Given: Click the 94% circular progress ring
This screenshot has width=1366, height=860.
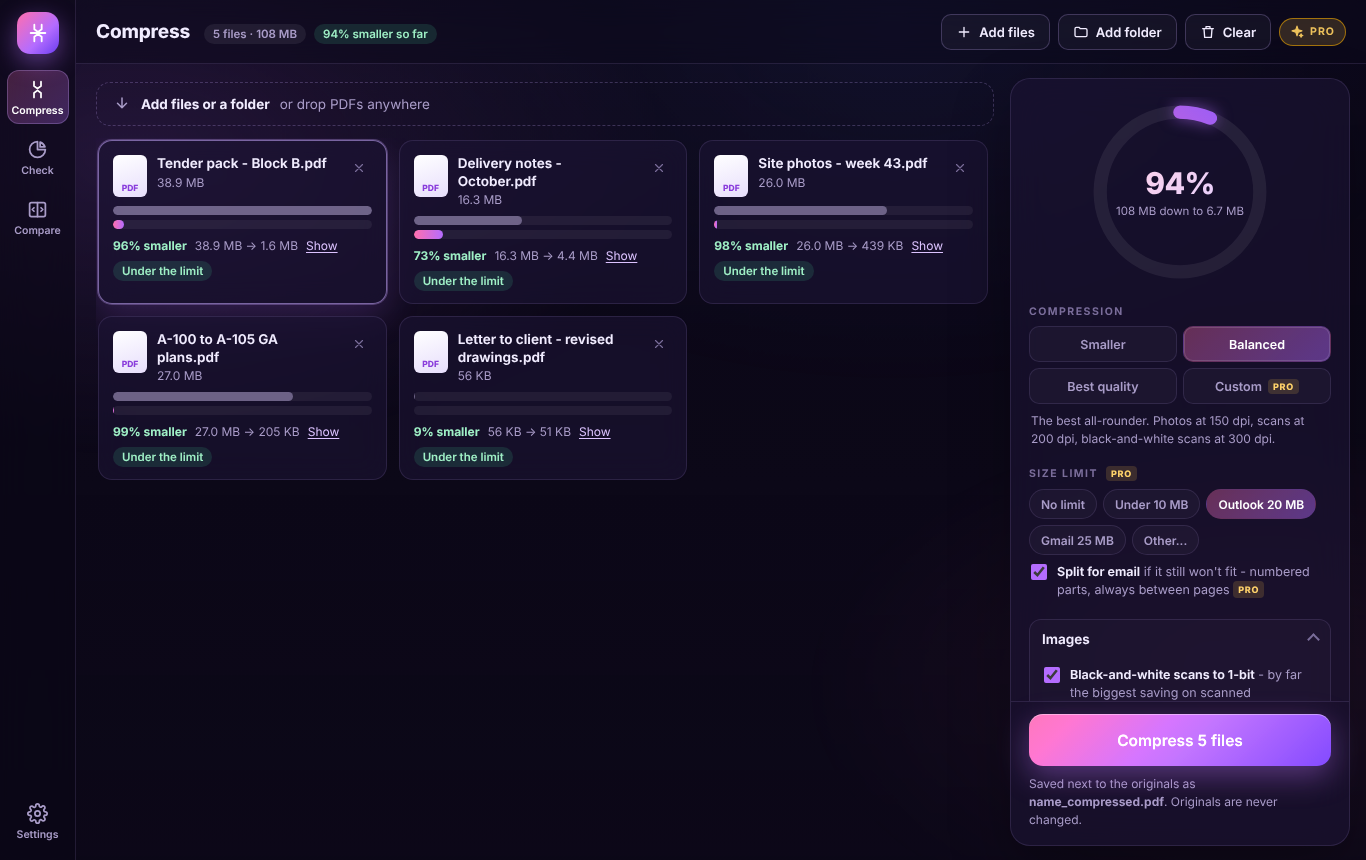Looking at the screenshot, I should click(1180, 191).
